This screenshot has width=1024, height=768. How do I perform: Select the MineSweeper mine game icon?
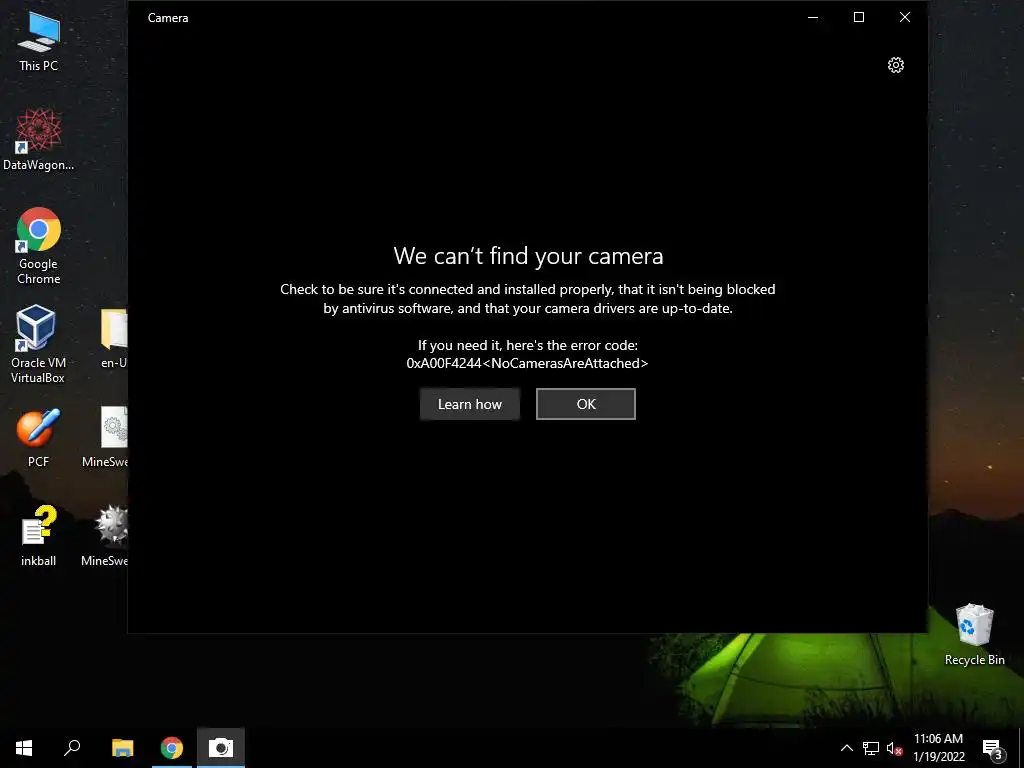[x=106, y=536]
